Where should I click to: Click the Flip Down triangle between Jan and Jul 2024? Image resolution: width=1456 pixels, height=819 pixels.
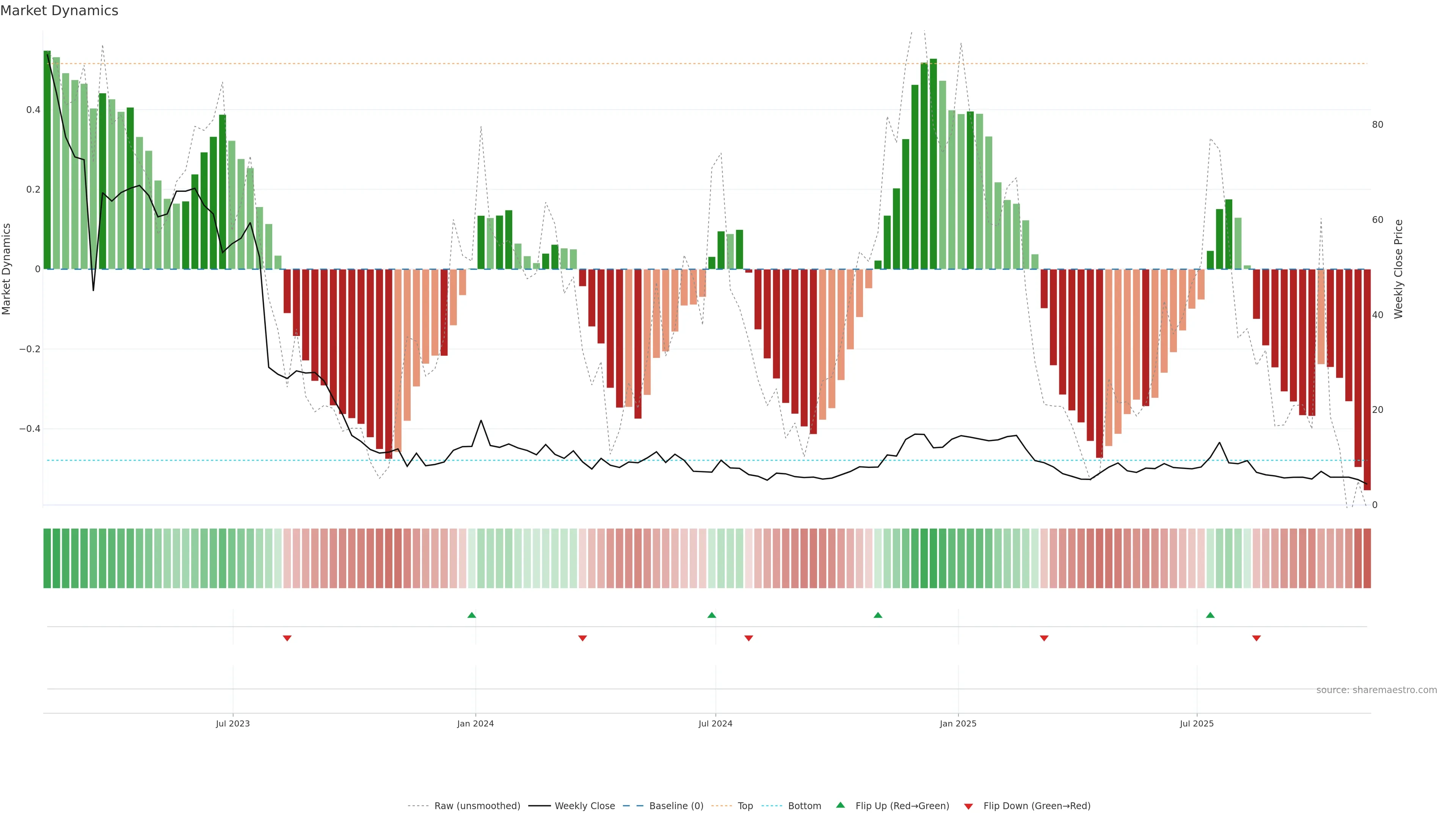click(583, 638)
